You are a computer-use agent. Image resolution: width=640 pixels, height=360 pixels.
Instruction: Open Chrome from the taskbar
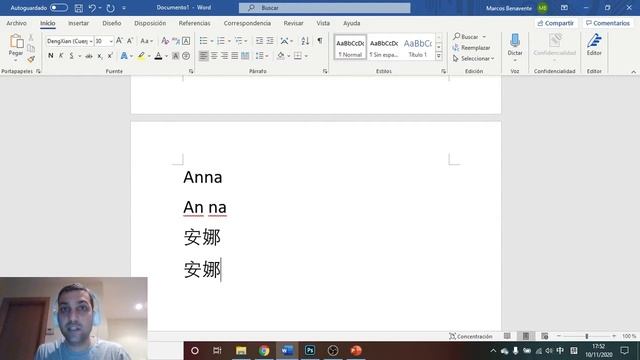click(264, 350)
